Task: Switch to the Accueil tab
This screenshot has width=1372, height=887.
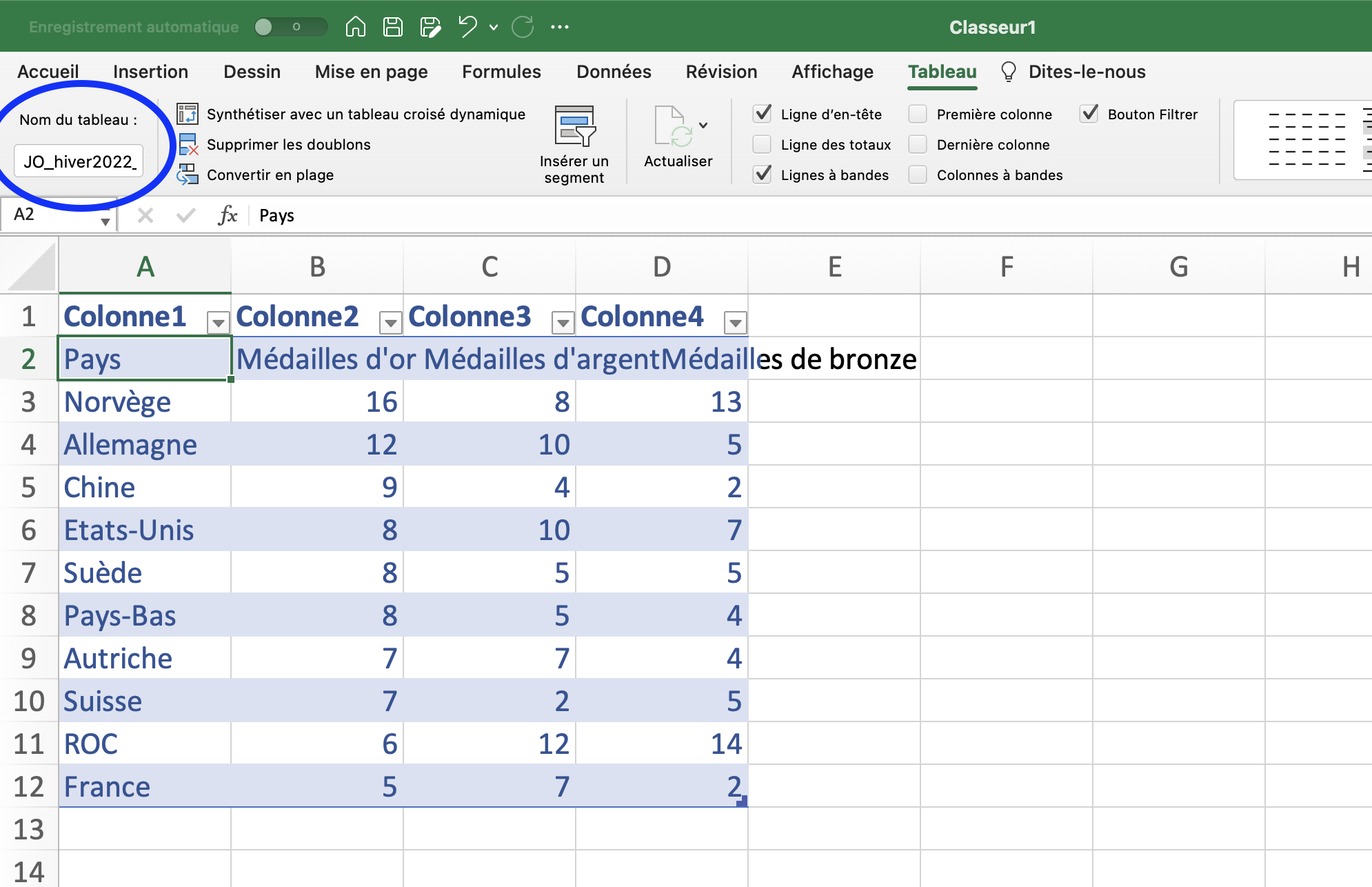Action: click(48, 72)
